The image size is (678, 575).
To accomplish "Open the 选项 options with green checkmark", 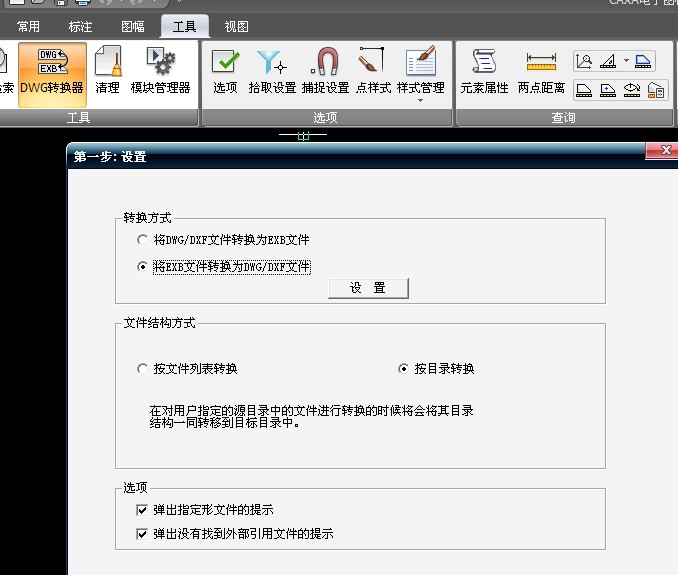I will [225, 71].
